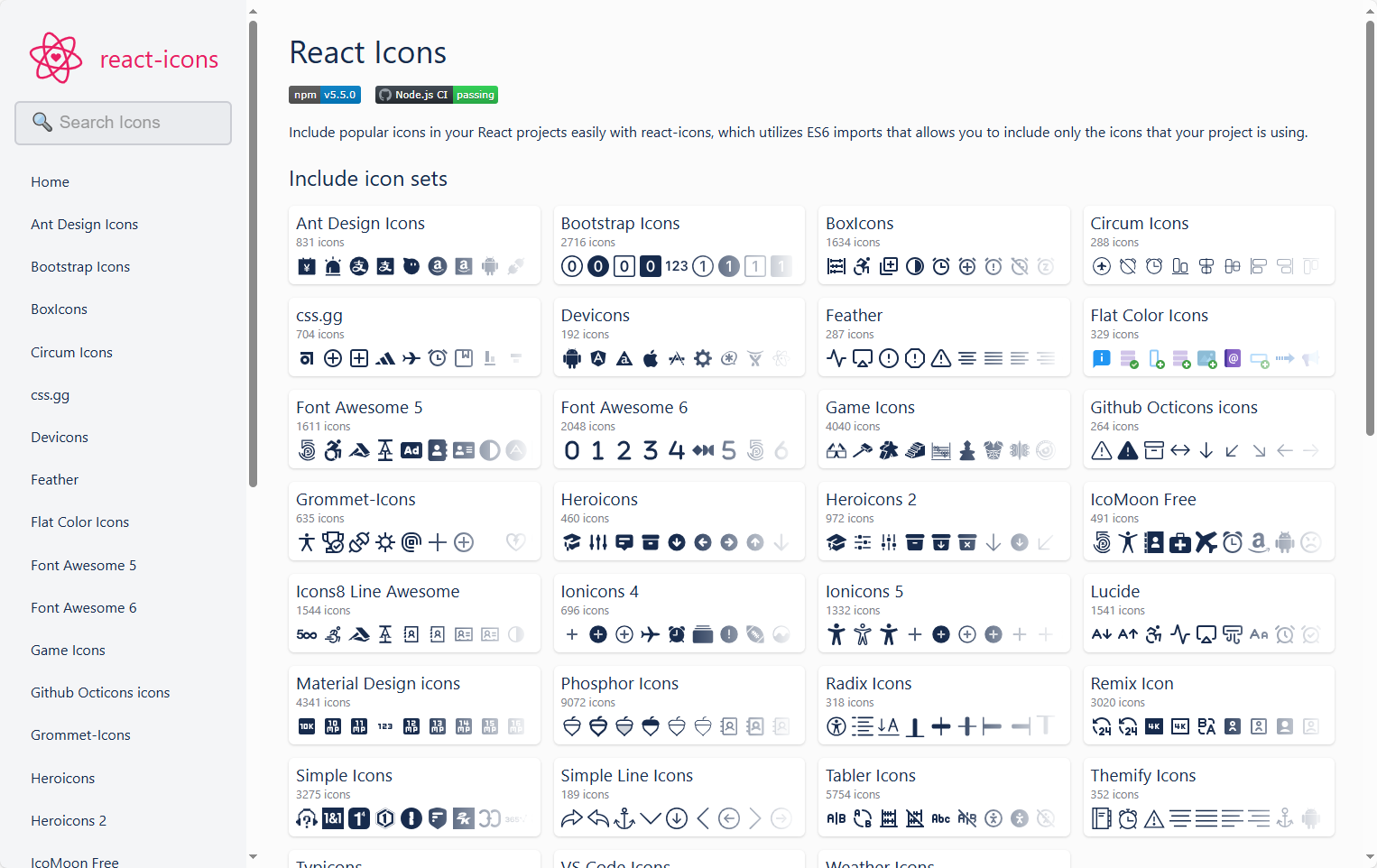1377x868 pixels.
Task: Click the sidebar vertical scrollbar
Action: coord(253,254)
